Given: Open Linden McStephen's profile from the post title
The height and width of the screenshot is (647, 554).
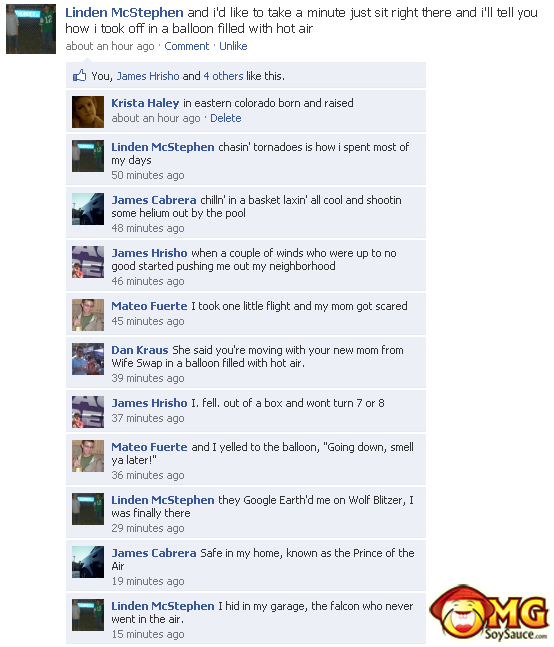Looking at the screenshot, I should click(124, 13).
